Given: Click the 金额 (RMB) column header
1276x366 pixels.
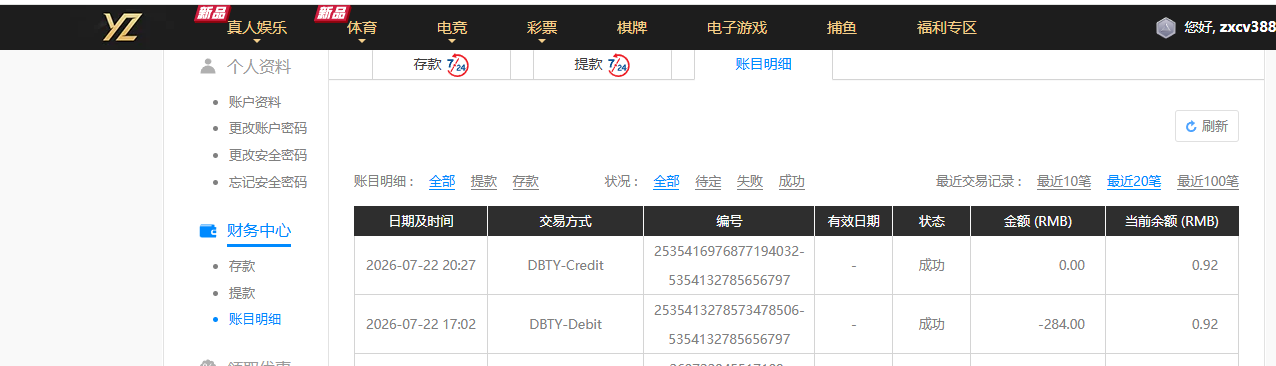Looking at the screenshot, I should [1038, 221].
